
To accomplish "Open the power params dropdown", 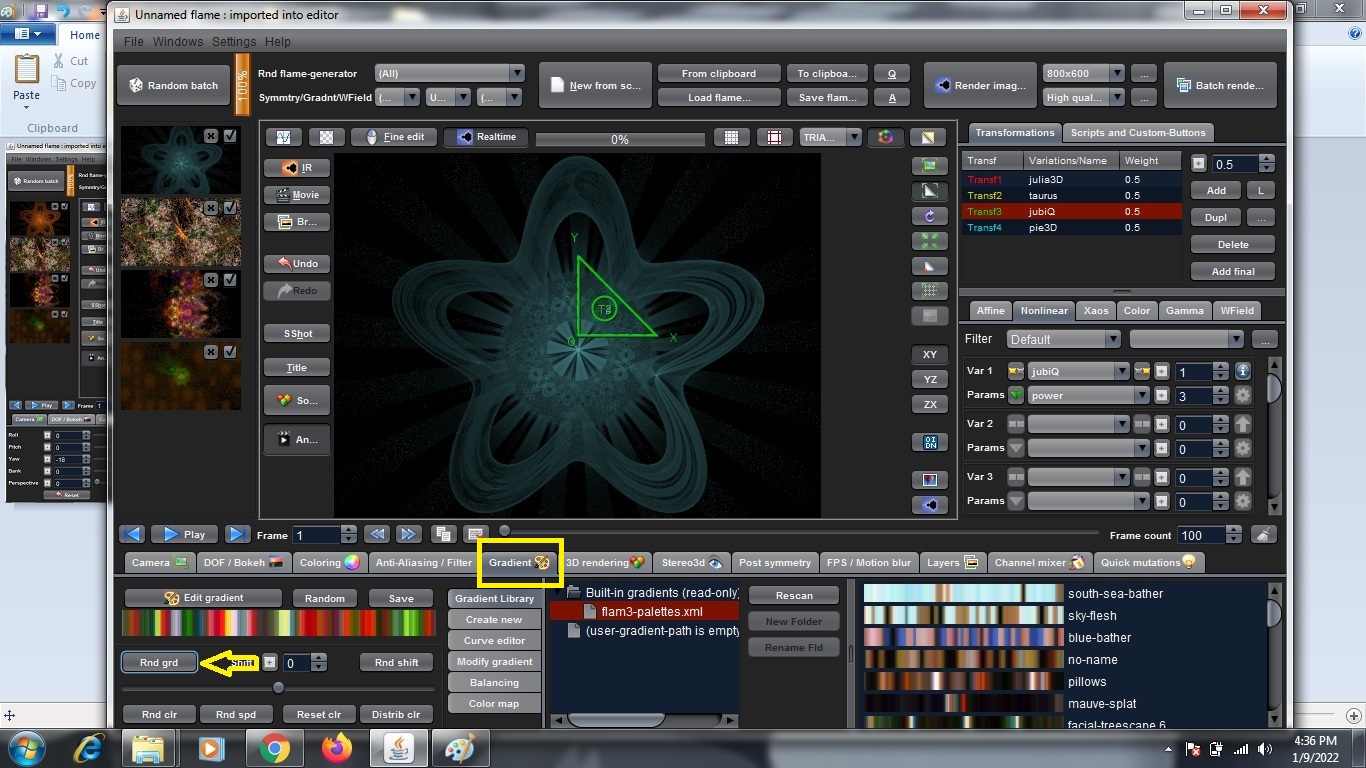I will (x=1088, y=395).
